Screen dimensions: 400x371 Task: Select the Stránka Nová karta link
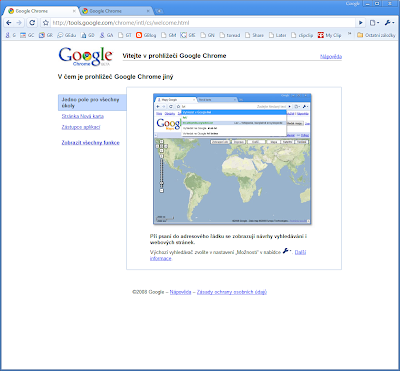click(x=83, y=116)
